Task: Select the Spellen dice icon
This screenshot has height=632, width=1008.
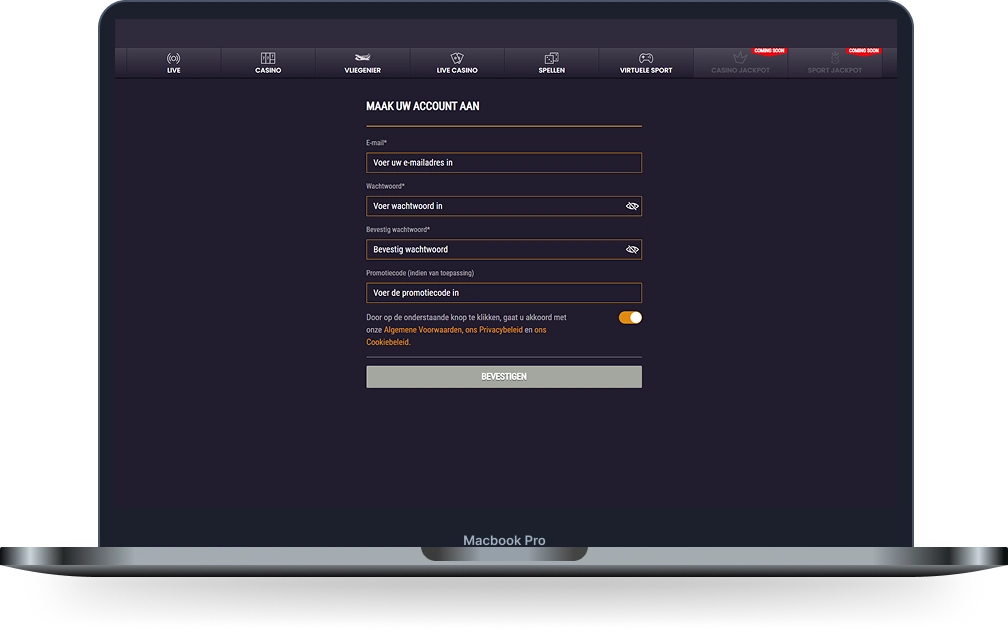Action: click(552, 58)
